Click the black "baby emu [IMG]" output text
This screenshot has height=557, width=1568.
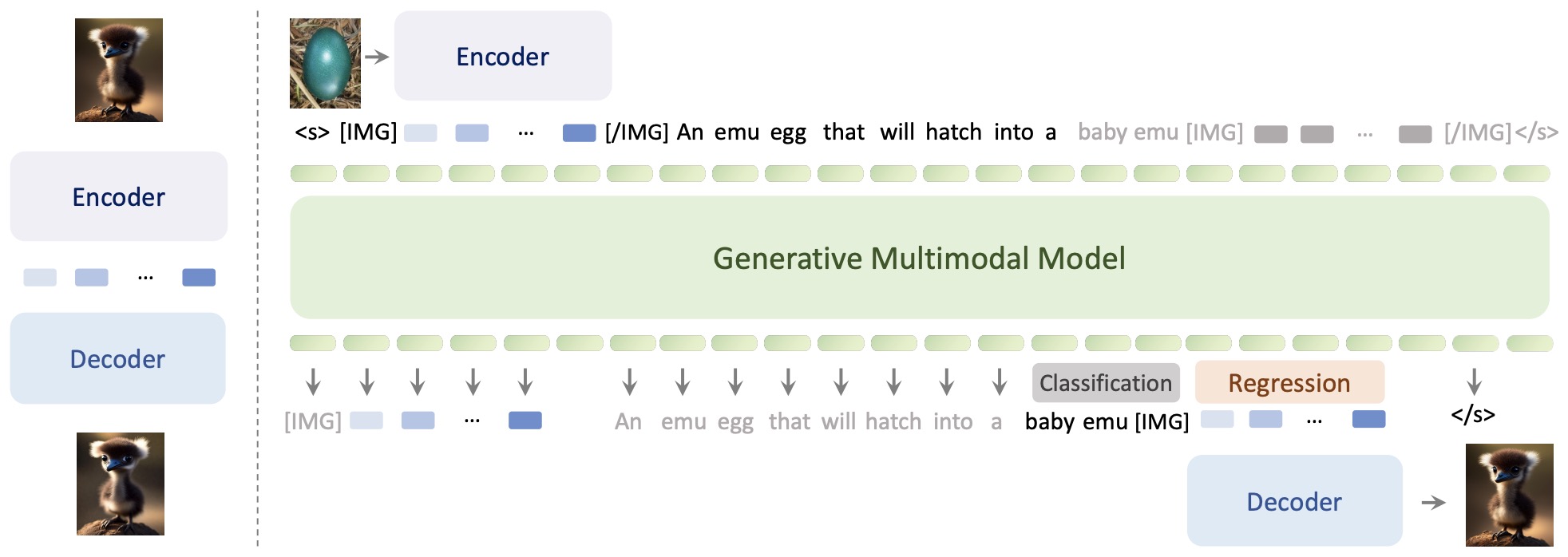coord(1107,421)
